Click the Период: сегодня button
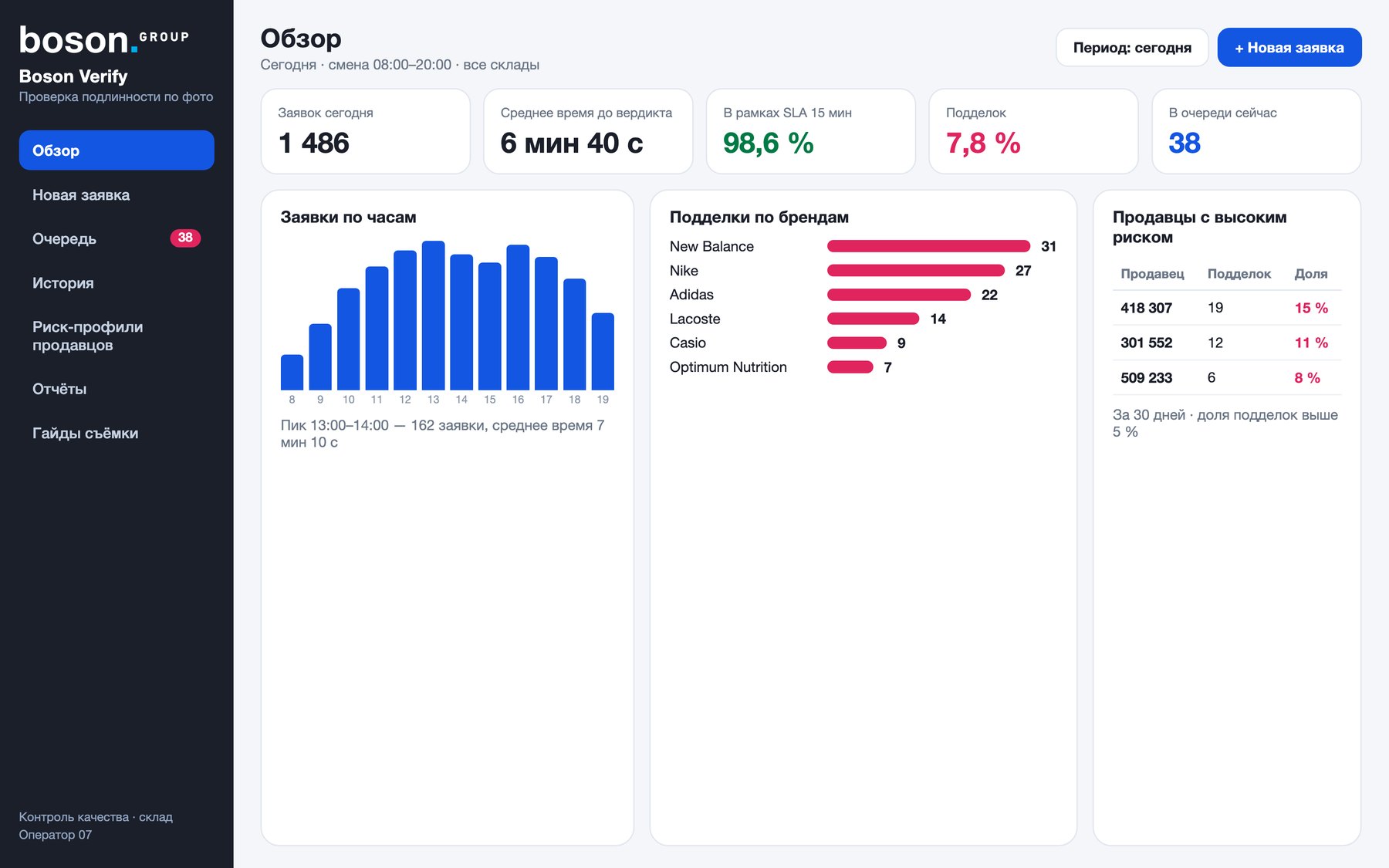This screenshot has height=868, width=1389. tap(1132, 48)
